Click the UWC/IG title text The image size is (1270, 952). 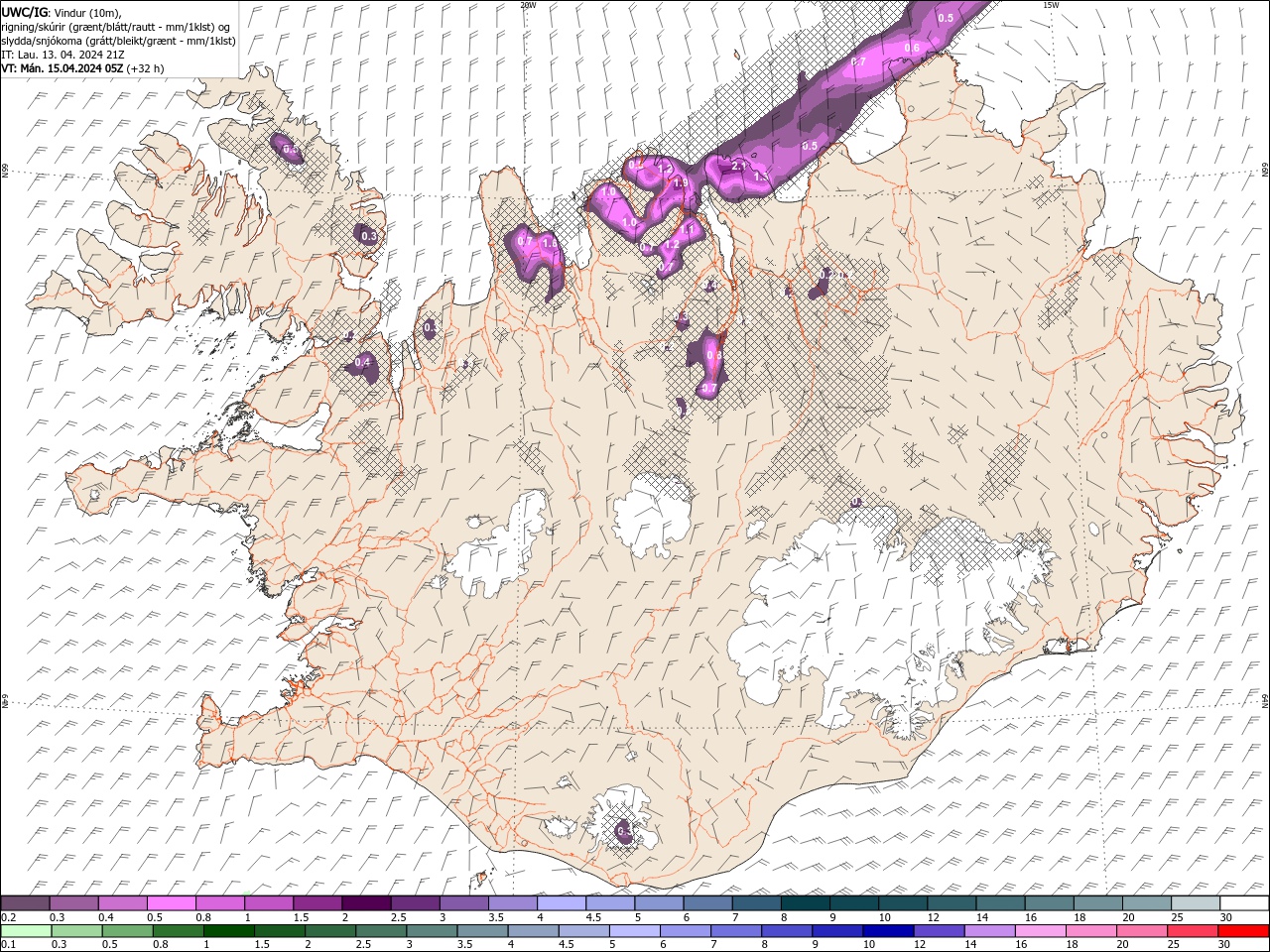[x=23, y=11]
